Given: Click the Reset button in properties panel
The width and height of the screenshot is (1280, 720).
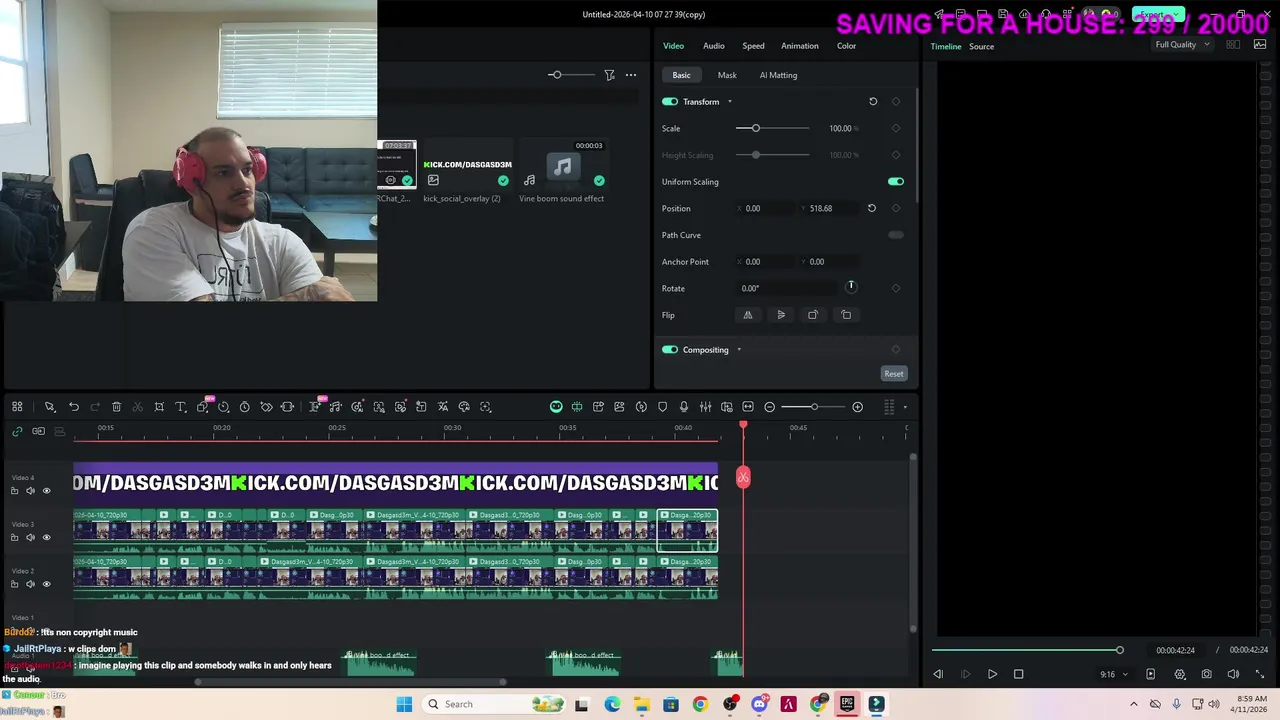Looking at the screenshot, I should 894,374.
